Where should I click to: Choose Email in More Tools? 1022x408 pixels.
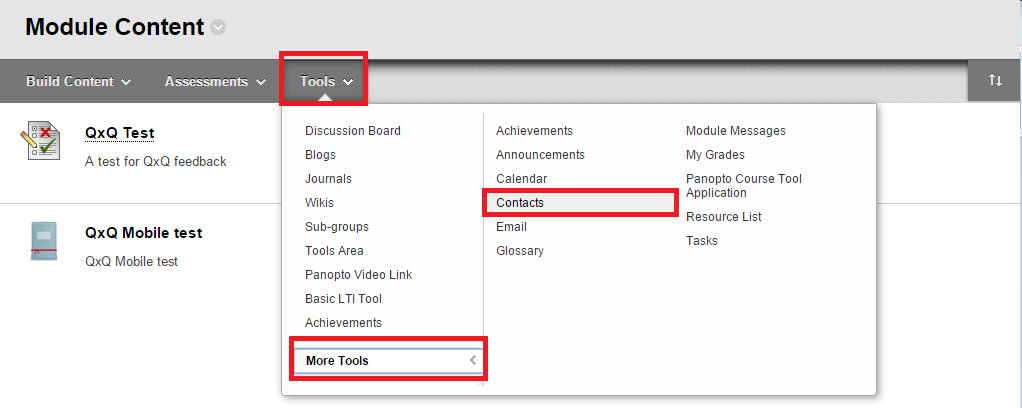pos(511,227)
